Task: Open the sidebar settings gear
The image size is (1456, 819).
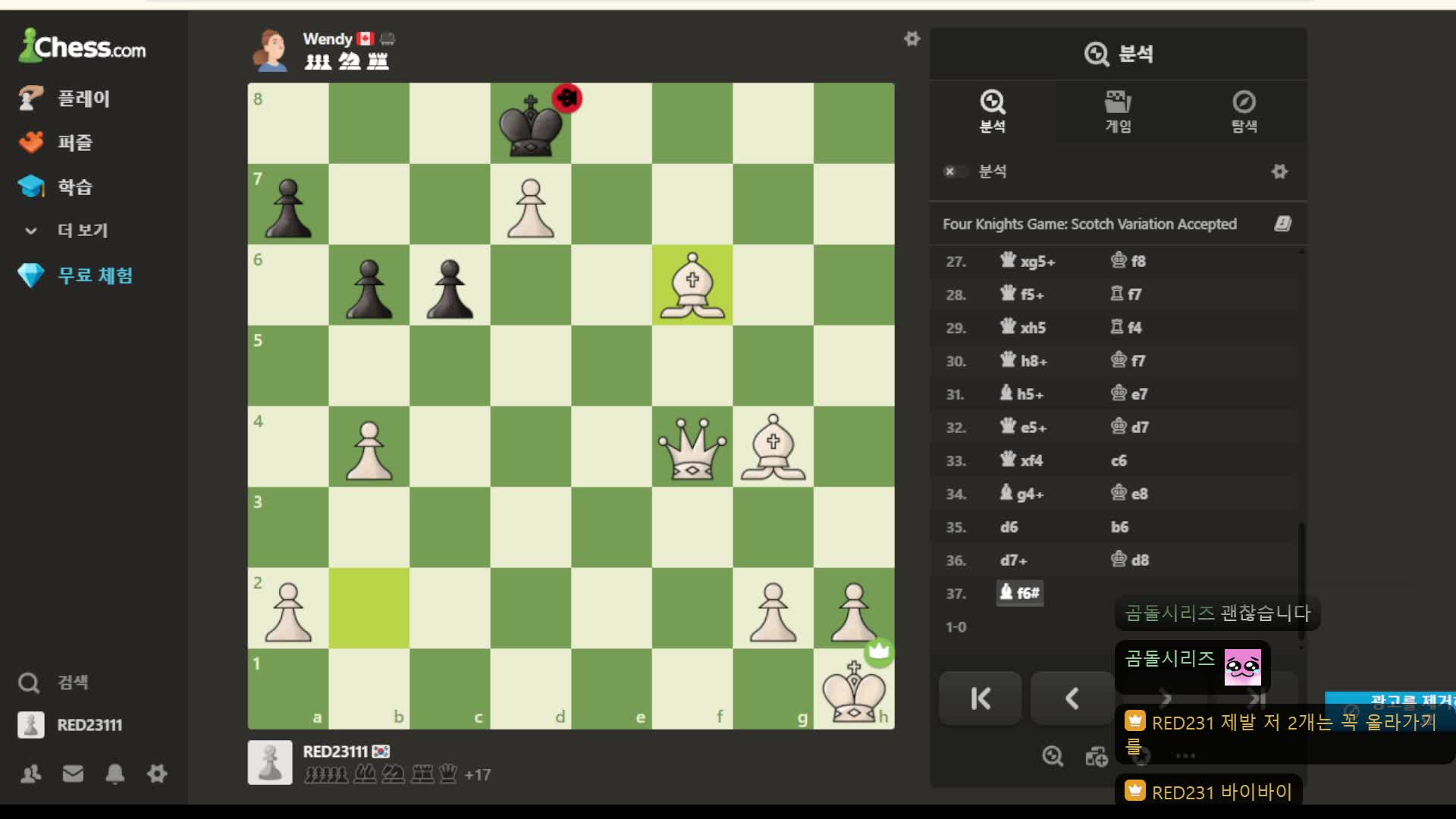Action: pos(157,773)
